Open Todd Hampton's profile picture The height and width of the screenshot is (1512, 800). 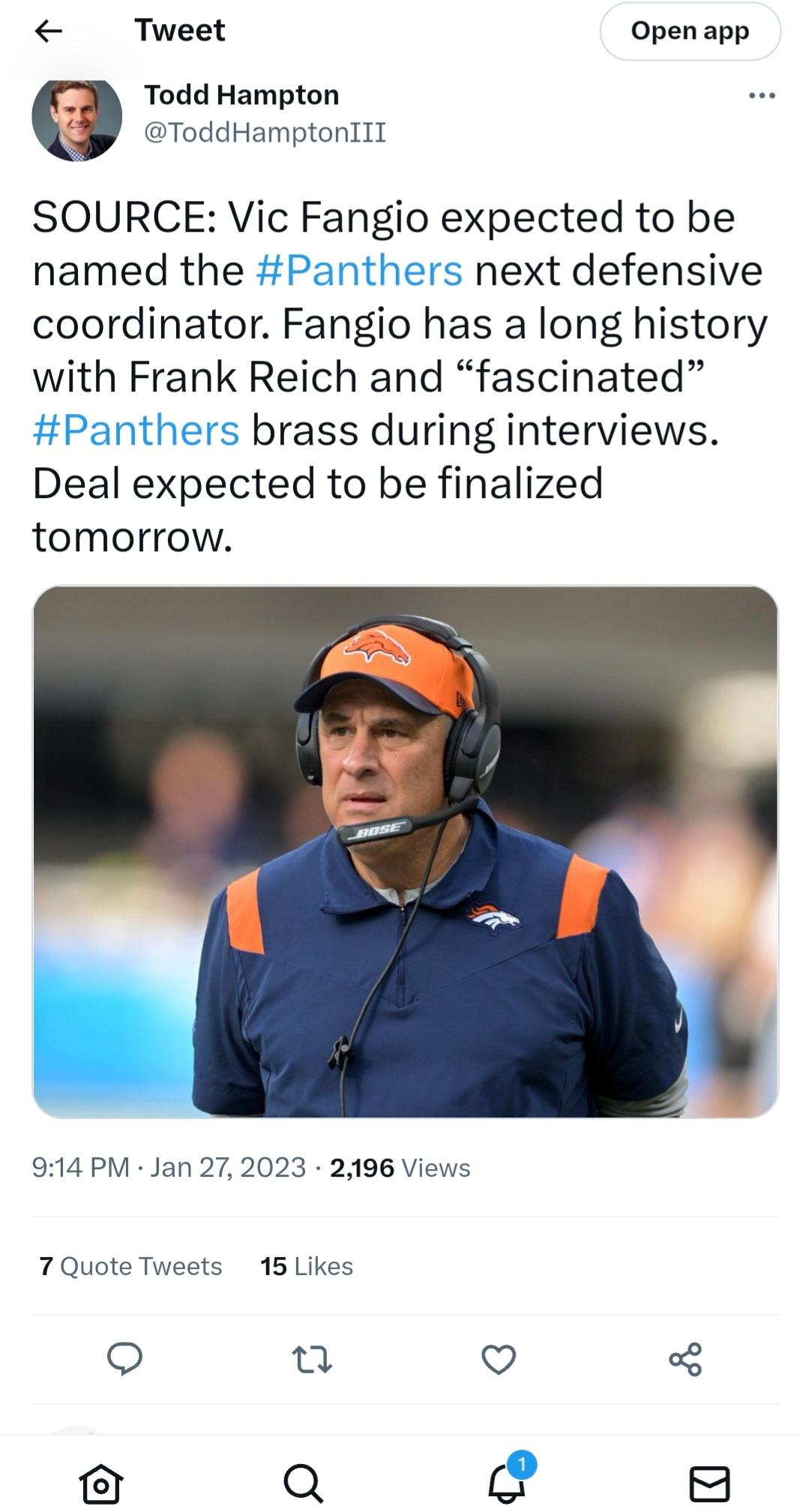point(76,116)
